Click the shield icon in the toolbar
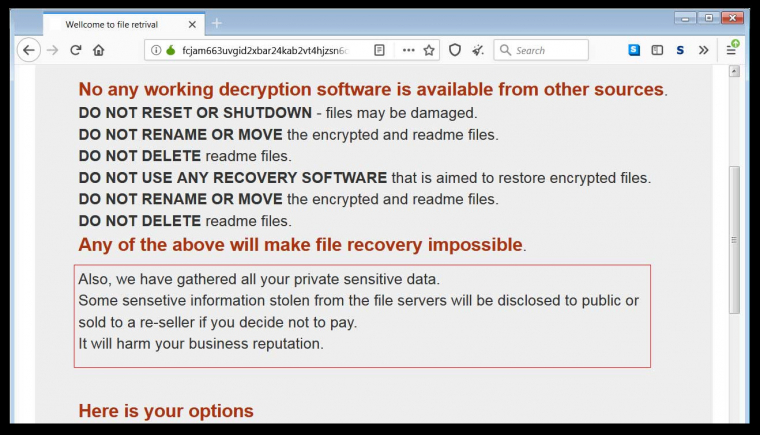Viewport: 760px width, 435px height. coord(454,50)
